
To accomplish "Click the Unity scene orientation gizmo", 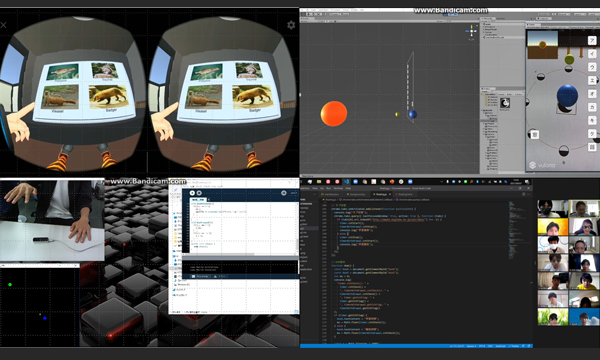I will point(471,31).
